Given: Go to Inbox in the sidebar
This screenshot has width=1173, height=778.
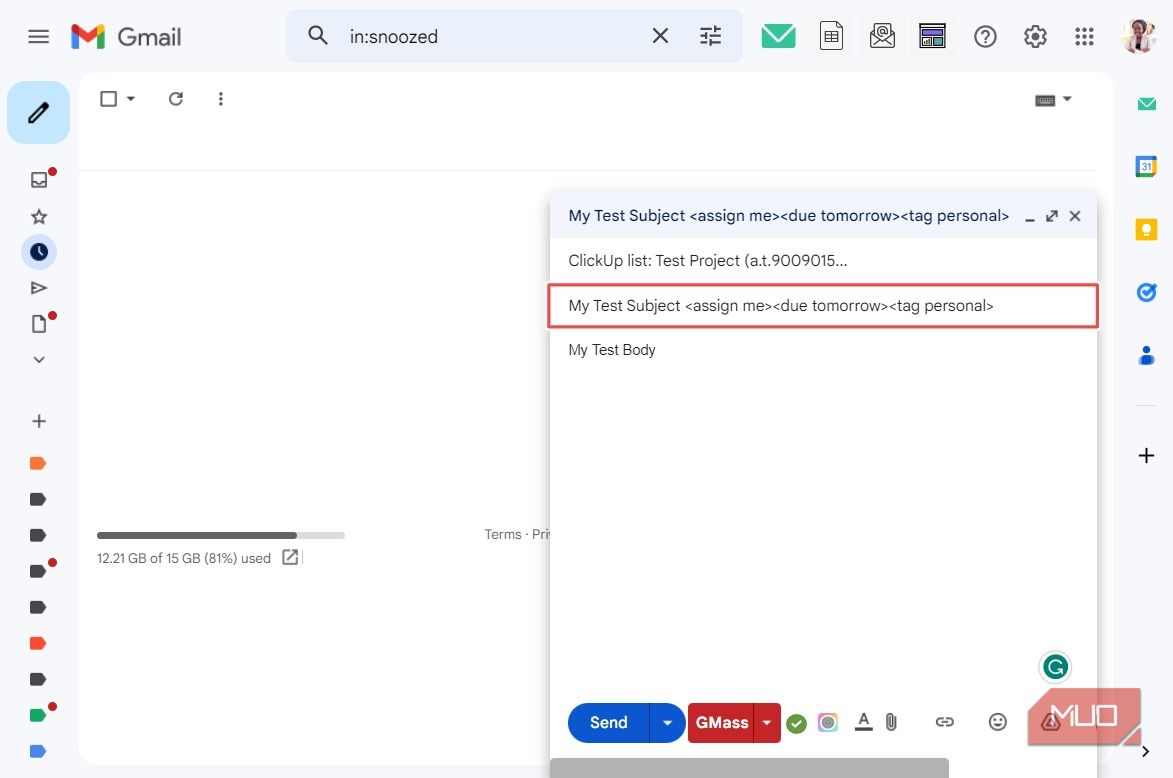Looking at the screenshot, I should pyautogui.click(x=39, y=180).
